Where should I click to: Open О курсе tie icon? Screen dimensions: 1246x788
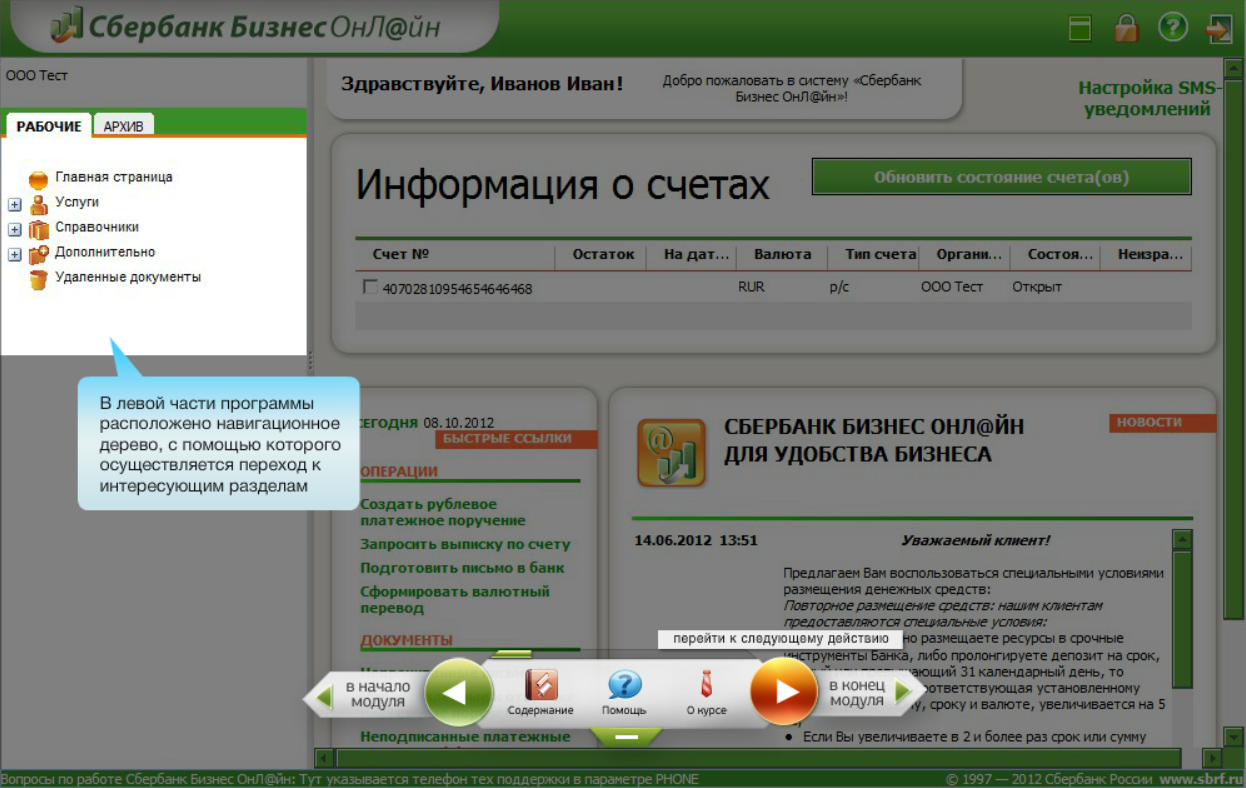tap(706, 686)
